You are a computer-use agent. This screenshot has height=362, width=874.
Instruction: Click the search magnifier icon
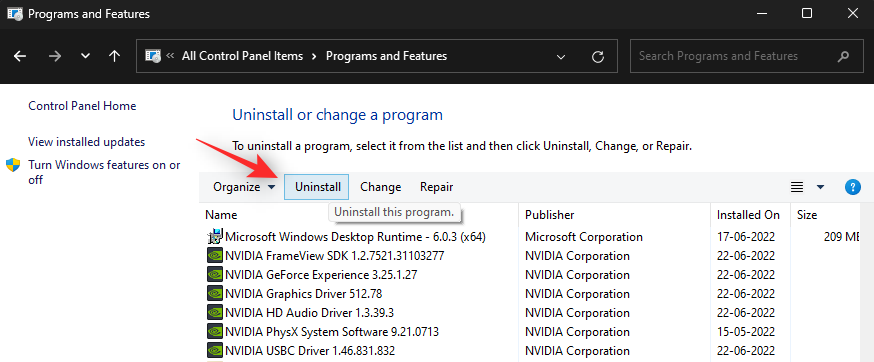click(843, 56)
